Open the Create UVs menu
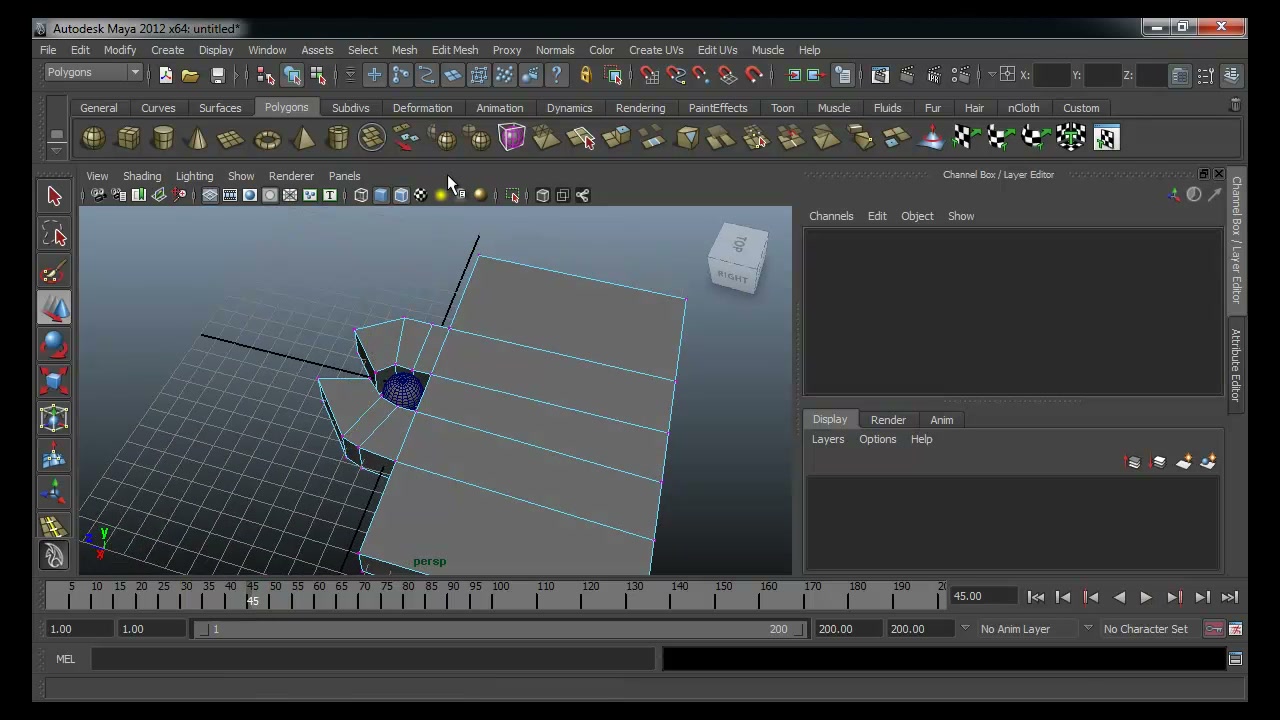Viewport: 1280px width, 720px height. [656, 50]
